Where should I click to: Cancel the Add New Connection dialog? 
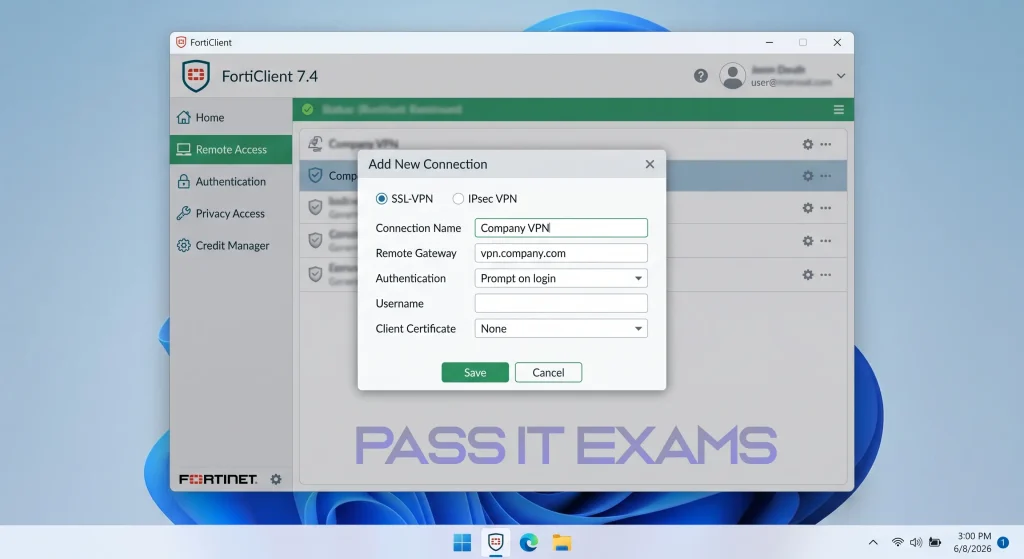coord(548,372)
